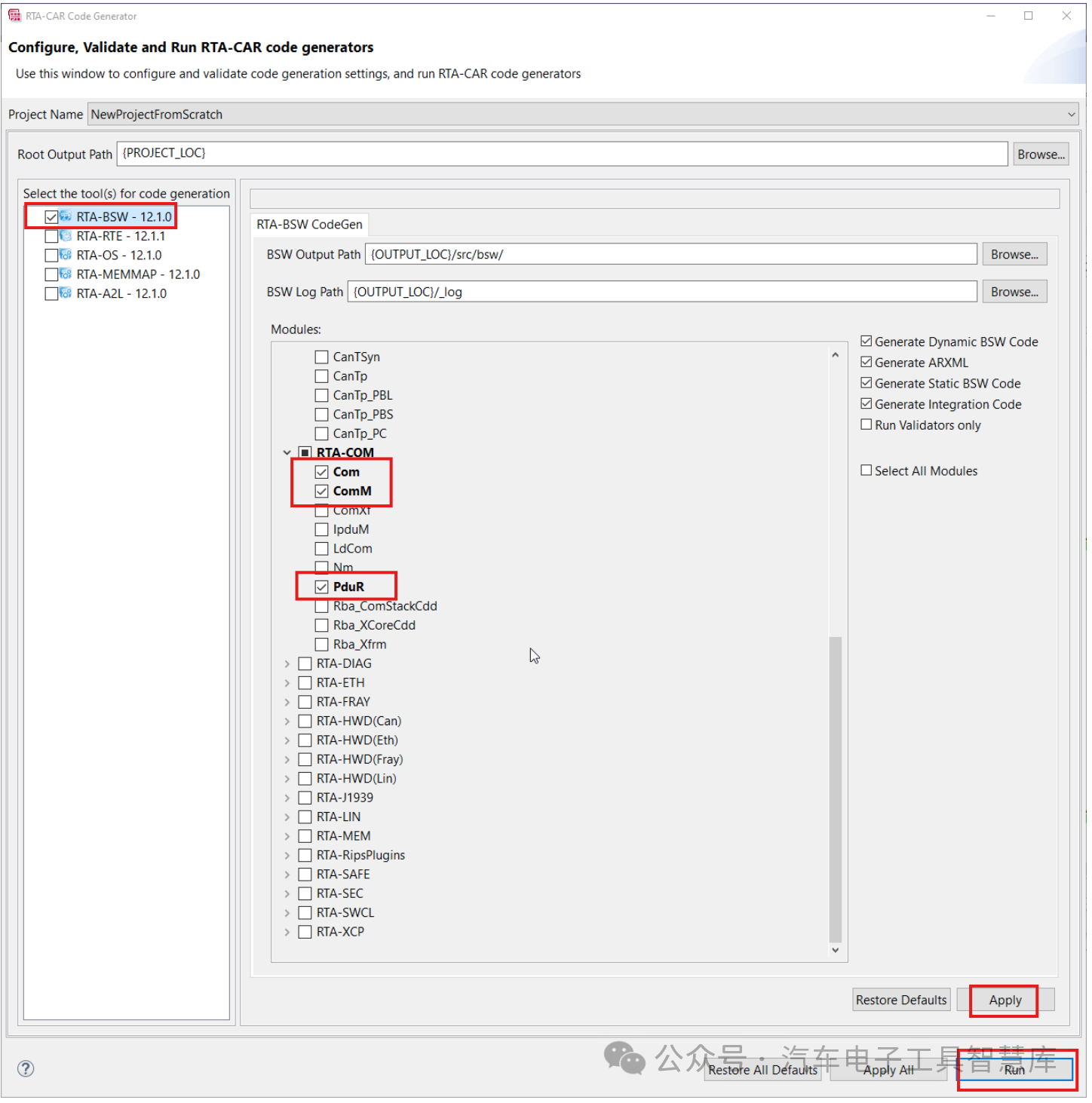This screenshot has height=1103, width=1092.
Task: Toggle Generate Integration Code option
Action: click(867, 404)
